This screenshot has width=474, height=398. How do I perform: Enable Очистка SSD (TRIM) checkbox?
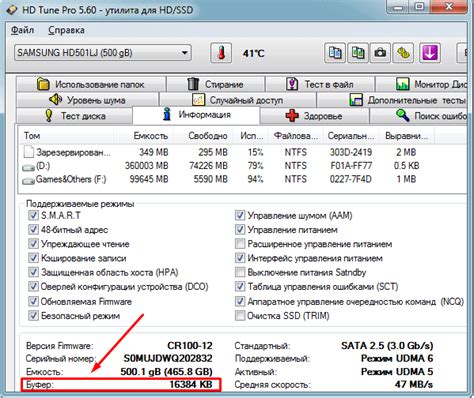[x=240, y=316]
